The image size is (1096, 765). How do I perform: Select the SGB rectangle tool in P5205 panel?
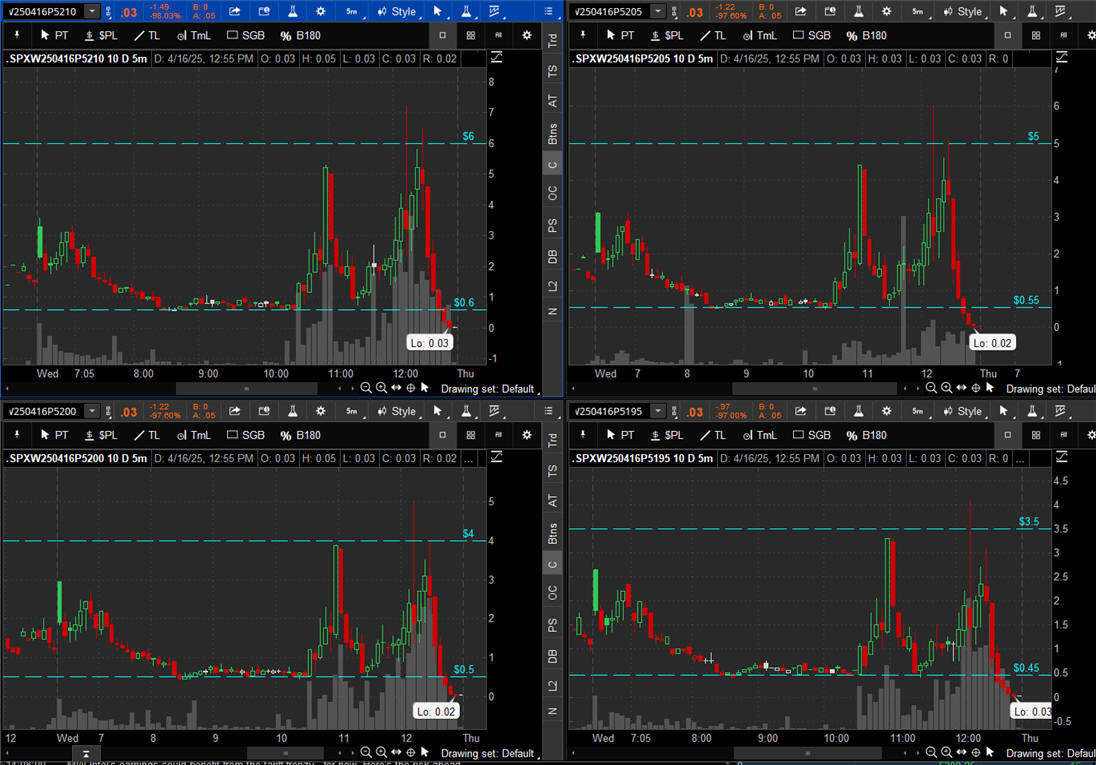pos(812,35)
